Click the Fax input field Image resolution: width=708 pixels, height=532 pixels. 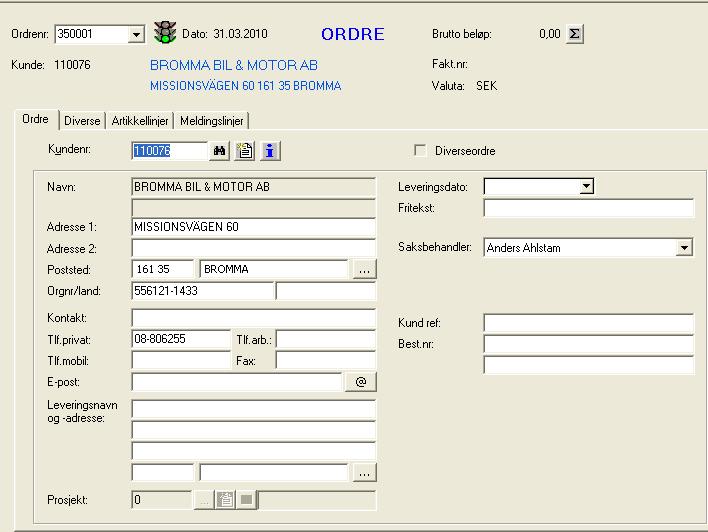(x=326, y=360)
